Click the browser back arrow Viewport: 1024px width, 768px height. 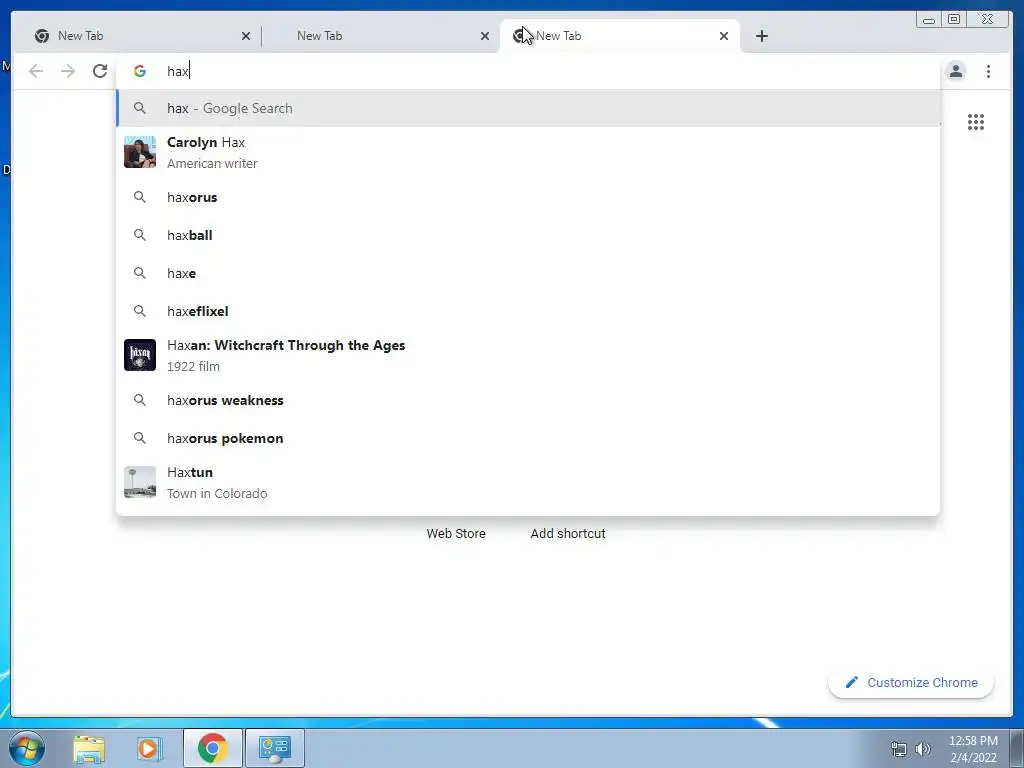tap(36, 71)
